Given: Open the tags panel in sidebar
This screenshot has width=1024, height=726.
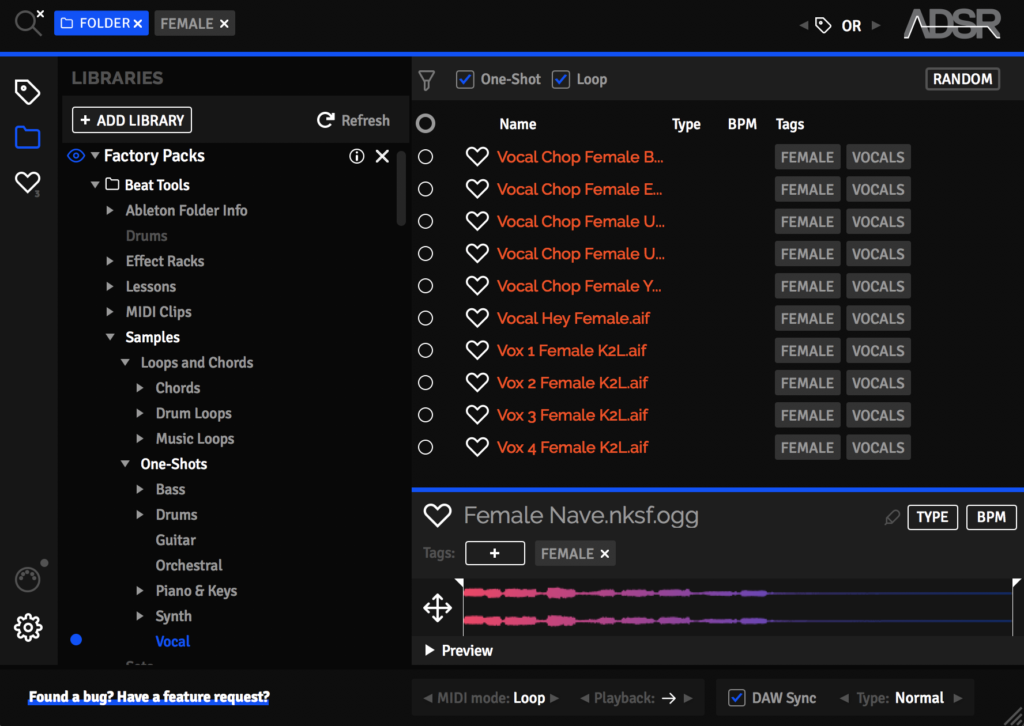Looking at the screenshot, I should pyautogui.click(x=27, y=92).
